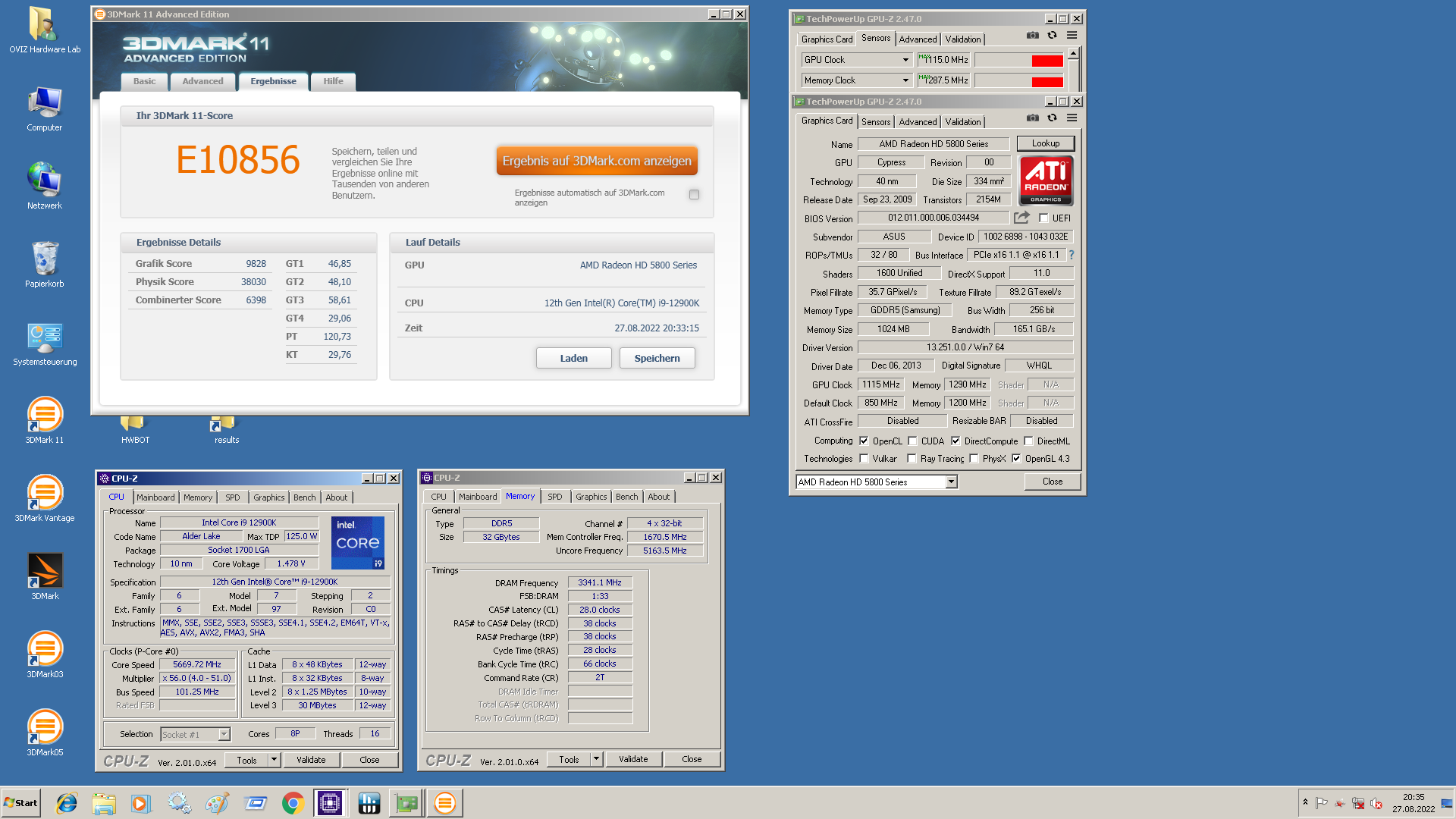The image size is (1456, 819).
Task: Open the Computer desktop icon
Action: click(x=45, y=108)
